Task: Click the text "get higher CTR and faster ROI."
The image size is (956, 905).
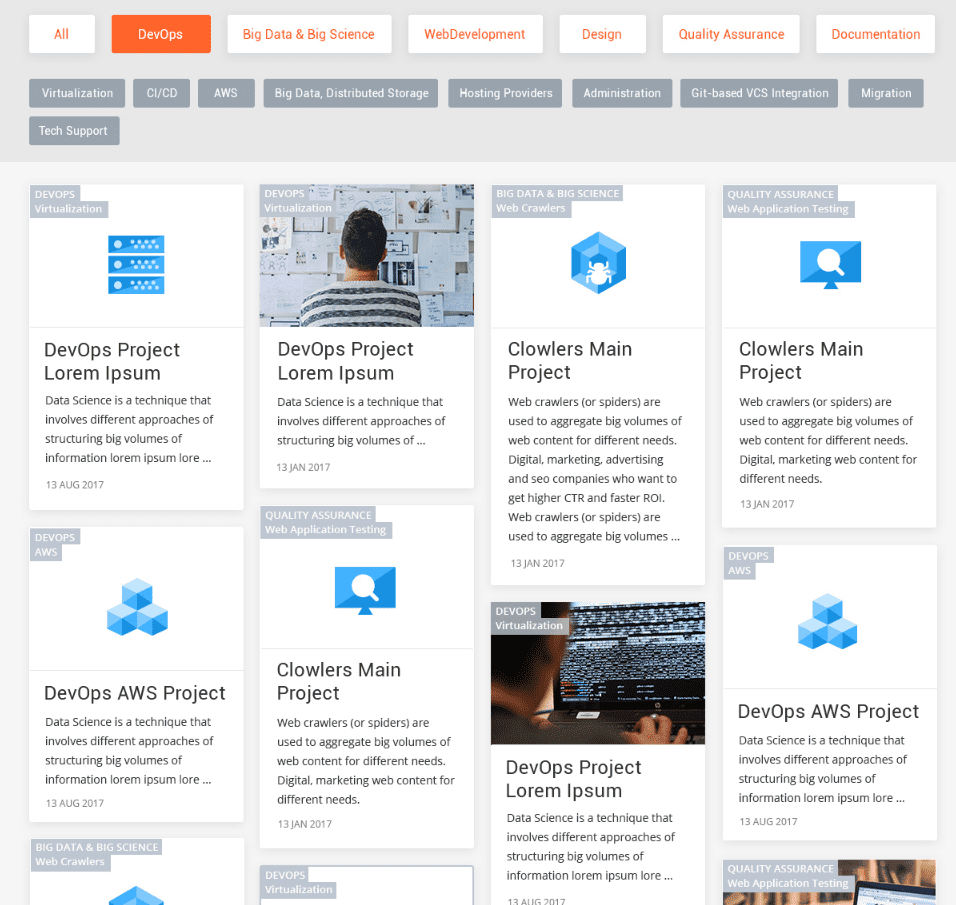Action: (587, 498)
